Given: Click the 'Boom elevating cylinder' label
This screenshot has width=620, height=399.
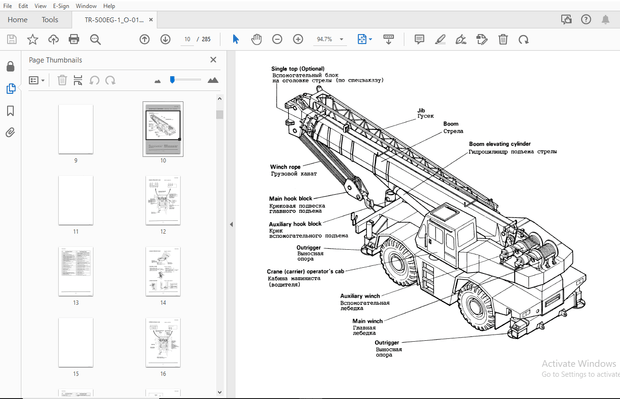Looking at the screenshot, I should pyautogui.click(x=500, y=144).
